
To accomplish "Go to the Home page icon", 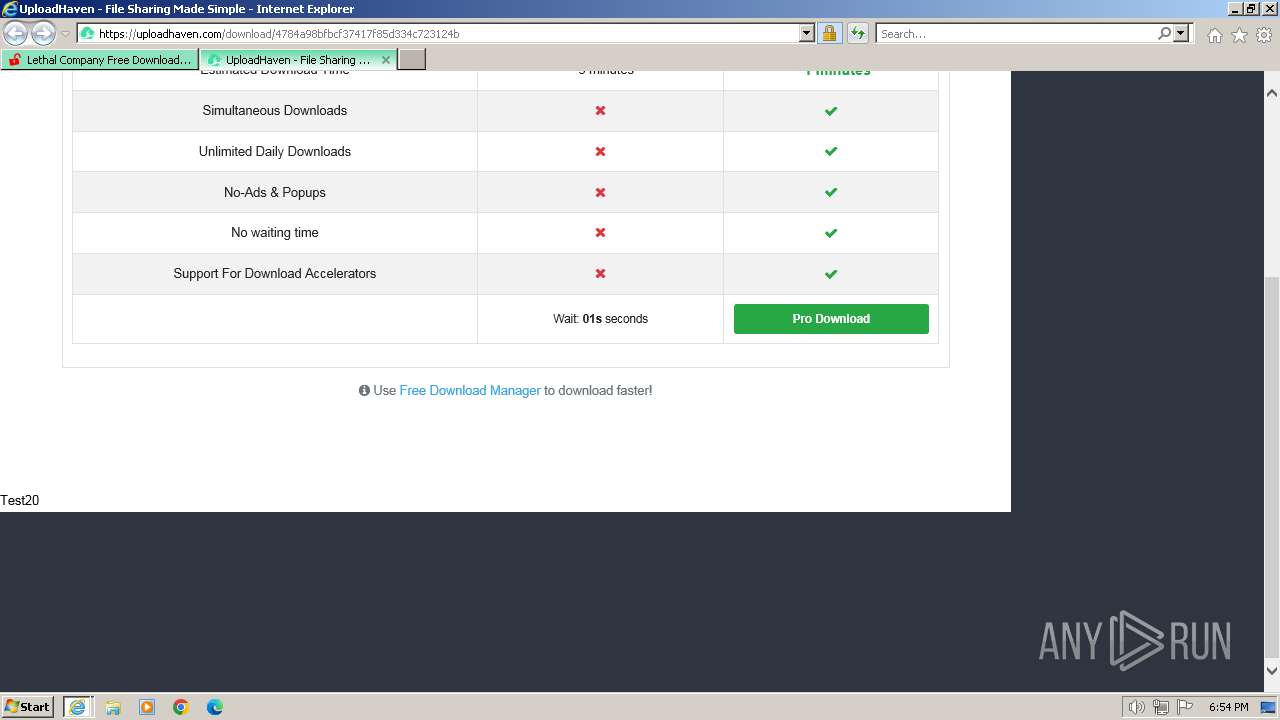I will [1214, 35].
